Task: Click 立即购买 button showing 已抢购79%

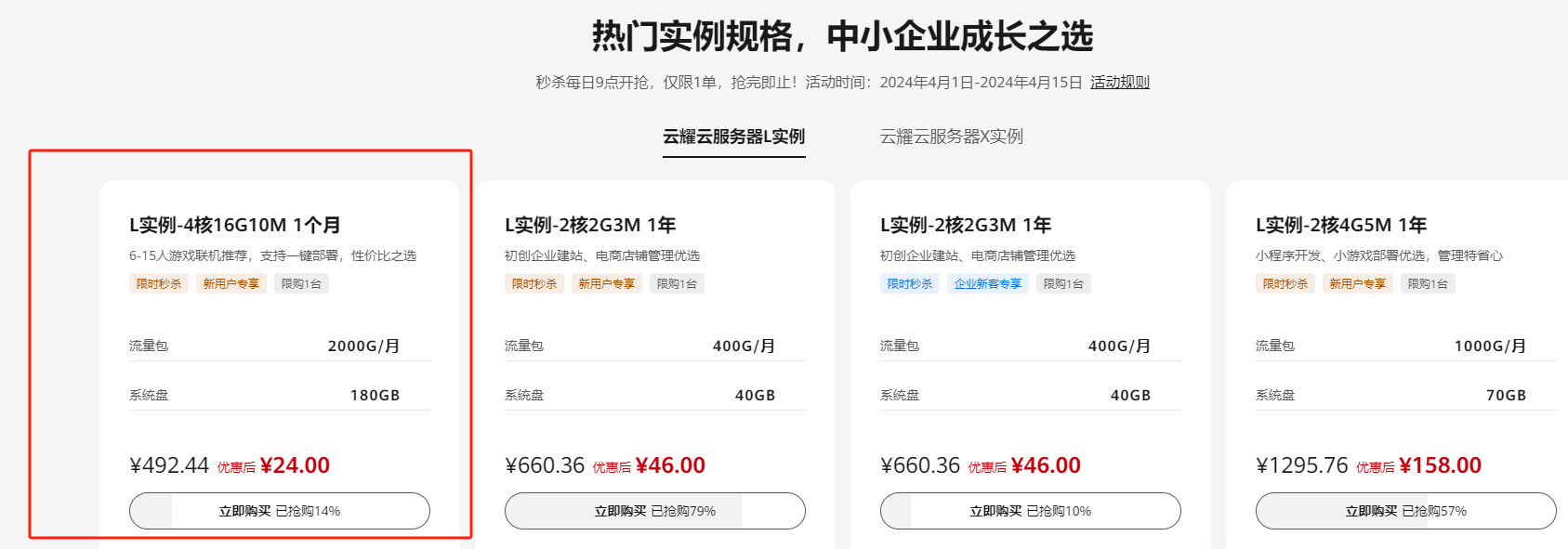Action: (654, 511)
